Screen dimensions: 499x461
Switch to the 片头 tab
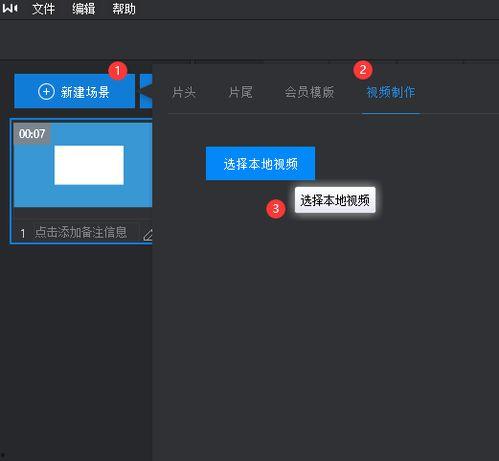[184, 92]
